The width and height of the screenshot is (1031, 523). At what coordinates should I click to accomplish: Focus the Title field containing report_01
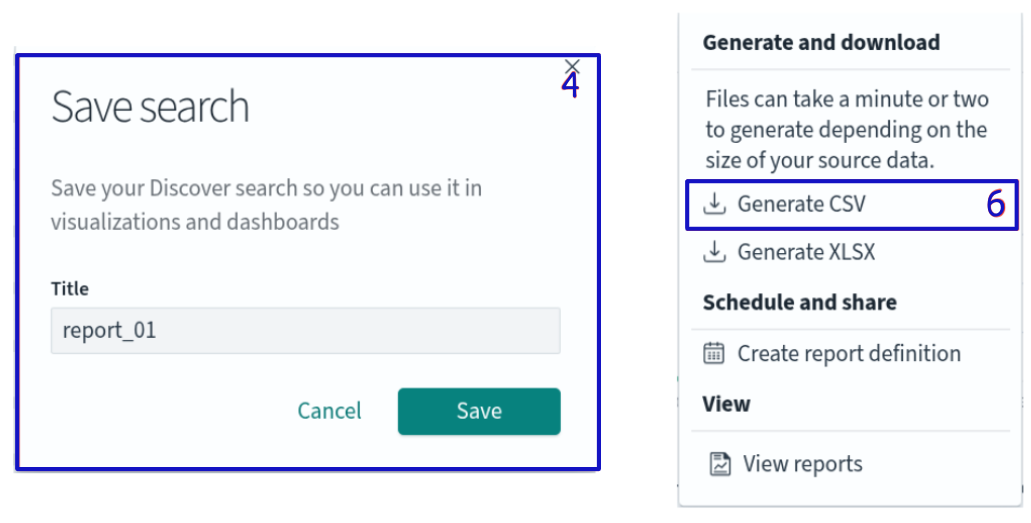pyautogui.click(x=305, y=331)
